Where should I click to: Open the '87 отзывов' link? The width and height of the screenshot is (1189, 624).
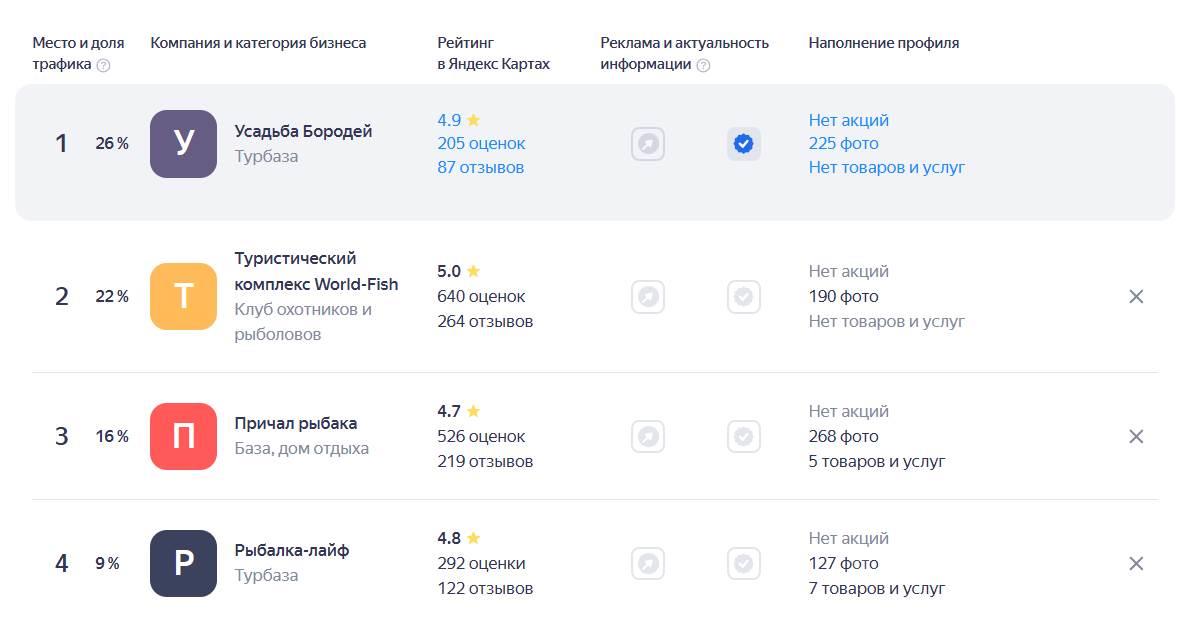coord(481,168)
